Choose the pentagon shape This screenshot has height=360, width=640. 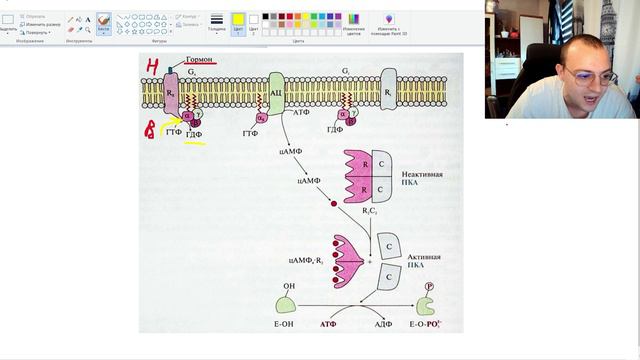134,24
